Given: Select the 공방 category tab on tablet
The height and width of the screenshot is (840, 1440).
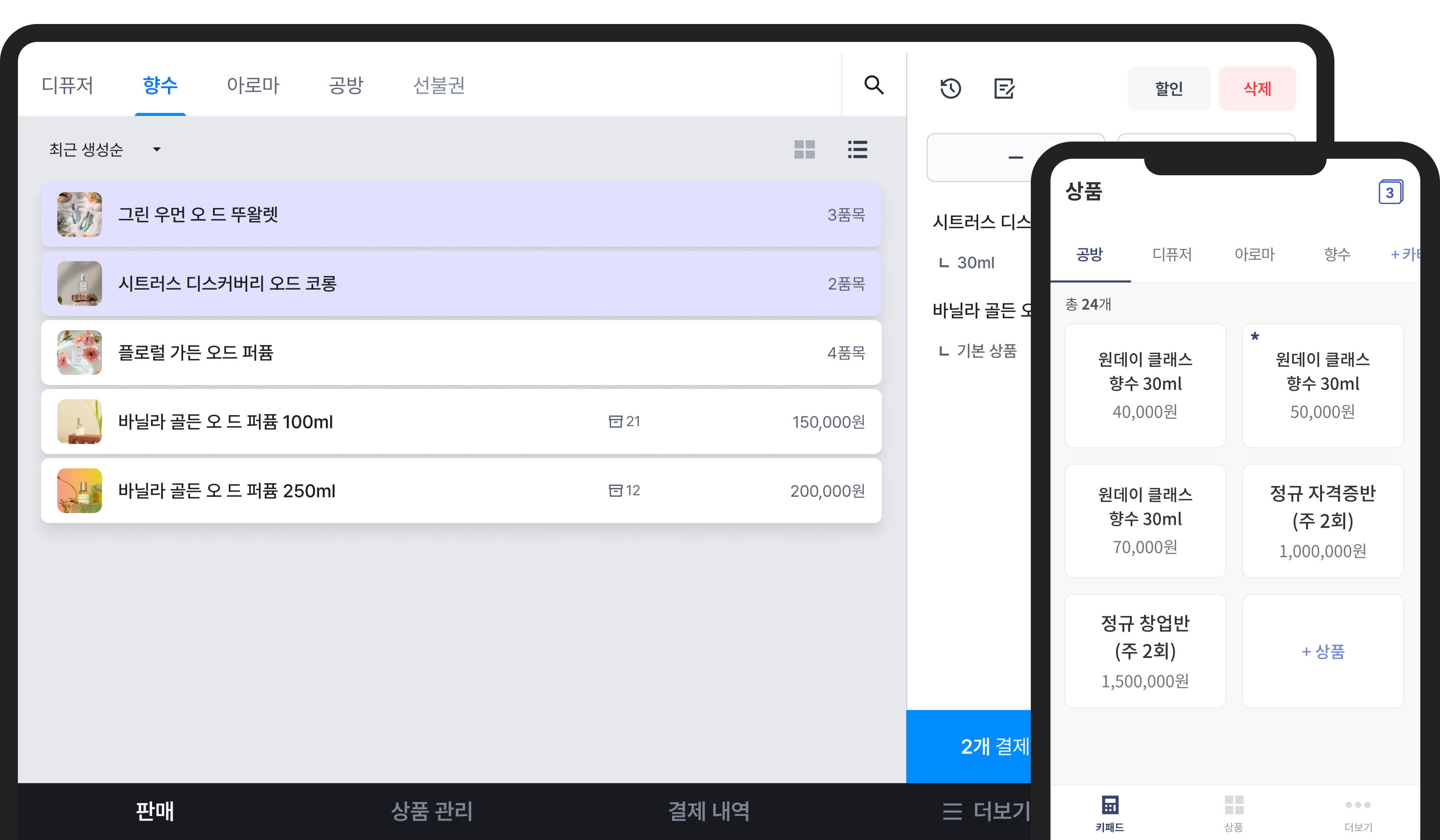Looking at the screenshot, I should [346, 85].
